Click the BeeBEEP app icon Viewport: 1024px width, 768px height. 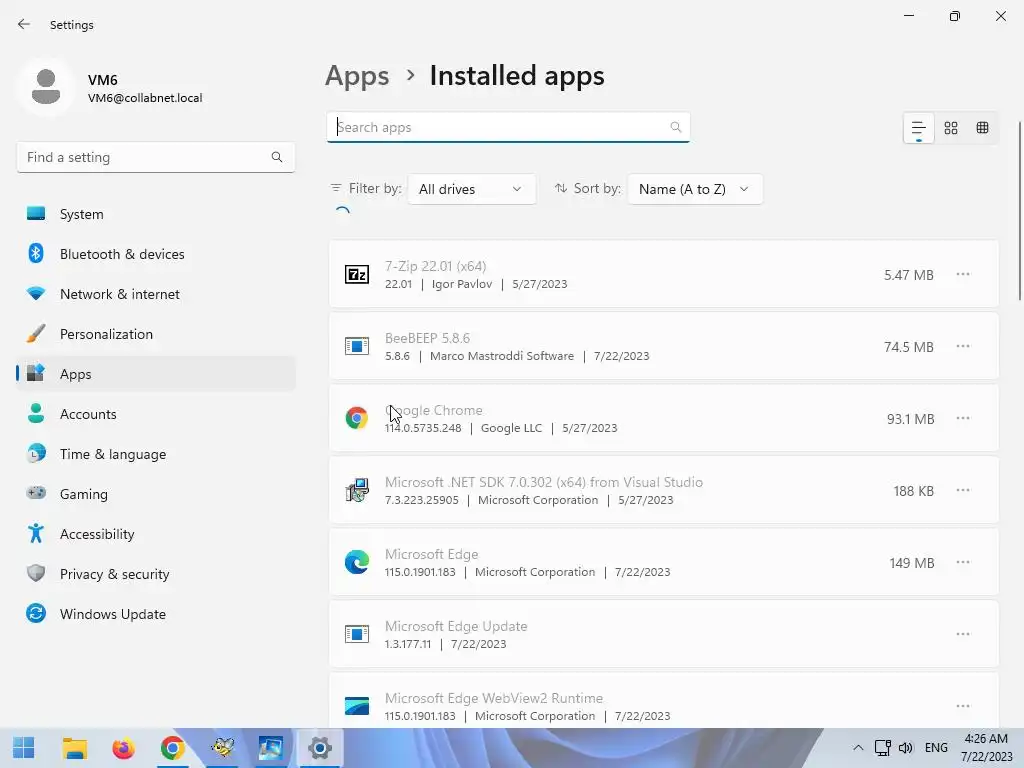click(x=357, y=346)
